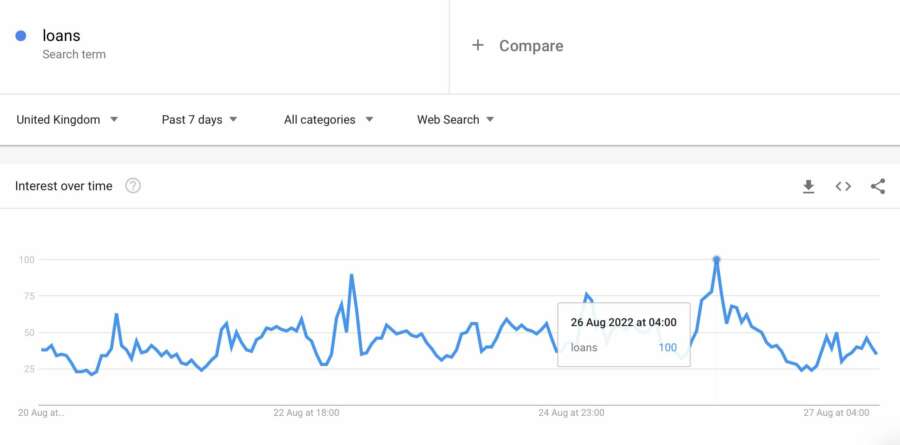900x445 pixels.
Task: Open the help icon beside Interest over time
Action: point(133,186)
